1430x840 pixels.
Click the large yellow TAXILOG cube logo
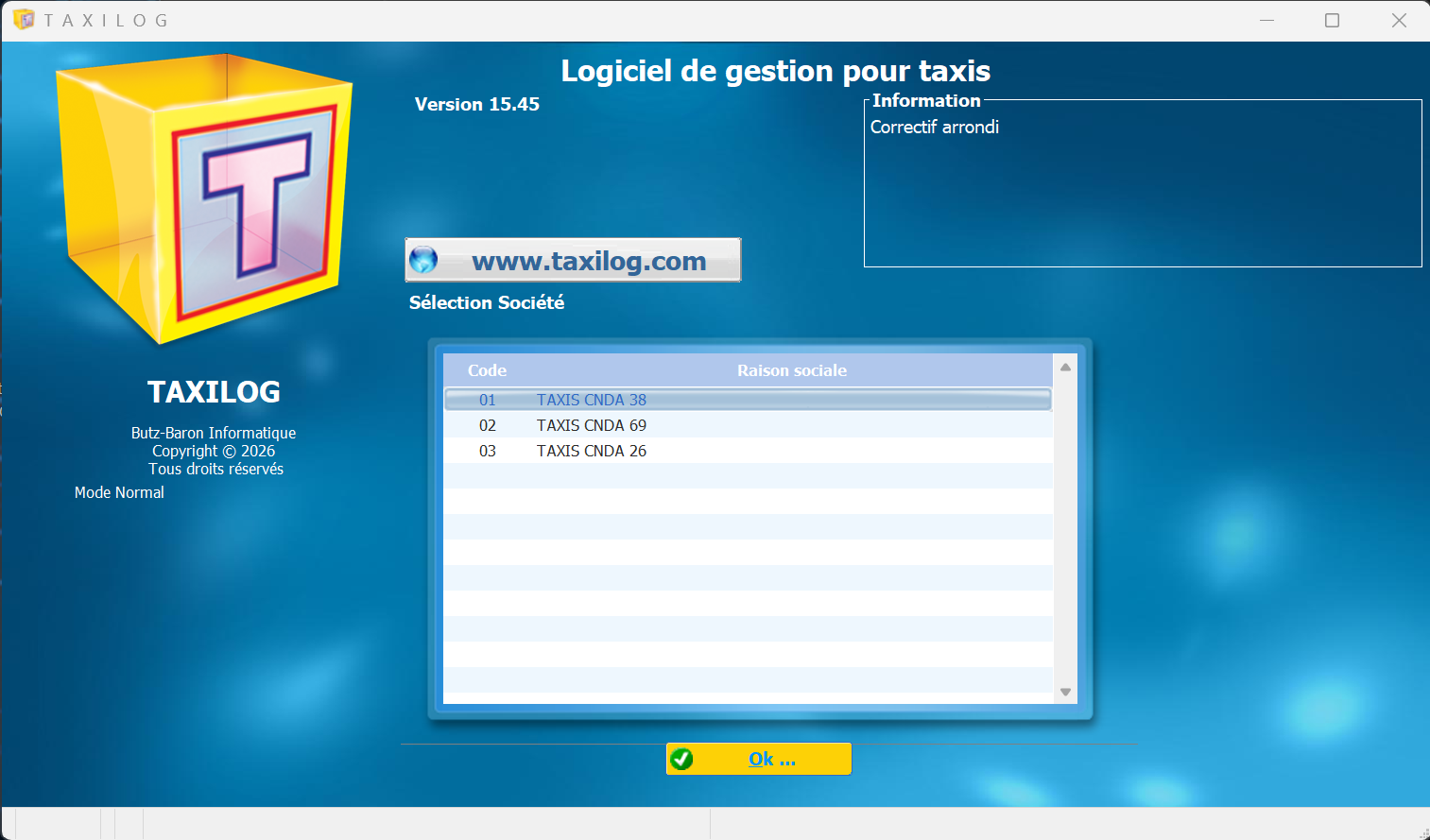pos(205,197)
